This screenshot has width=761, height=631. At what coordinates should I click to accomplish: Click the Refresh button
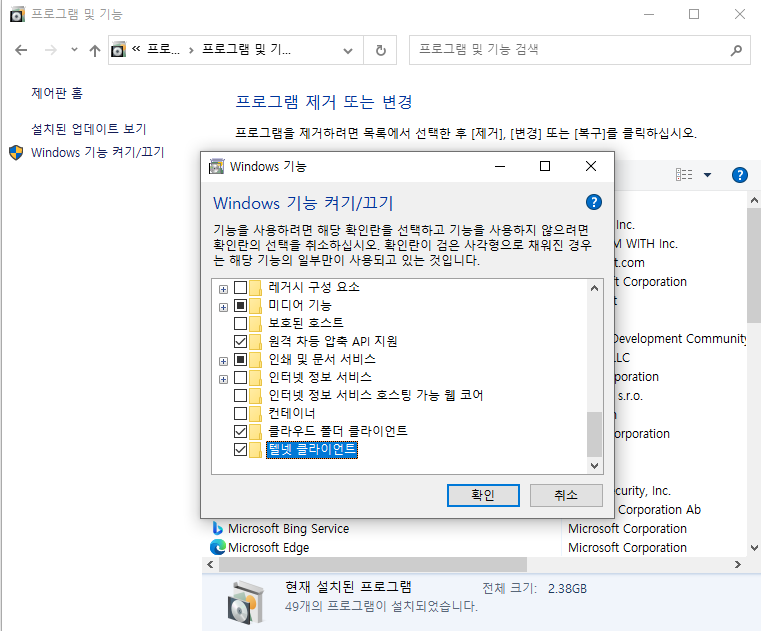point(380,50)
